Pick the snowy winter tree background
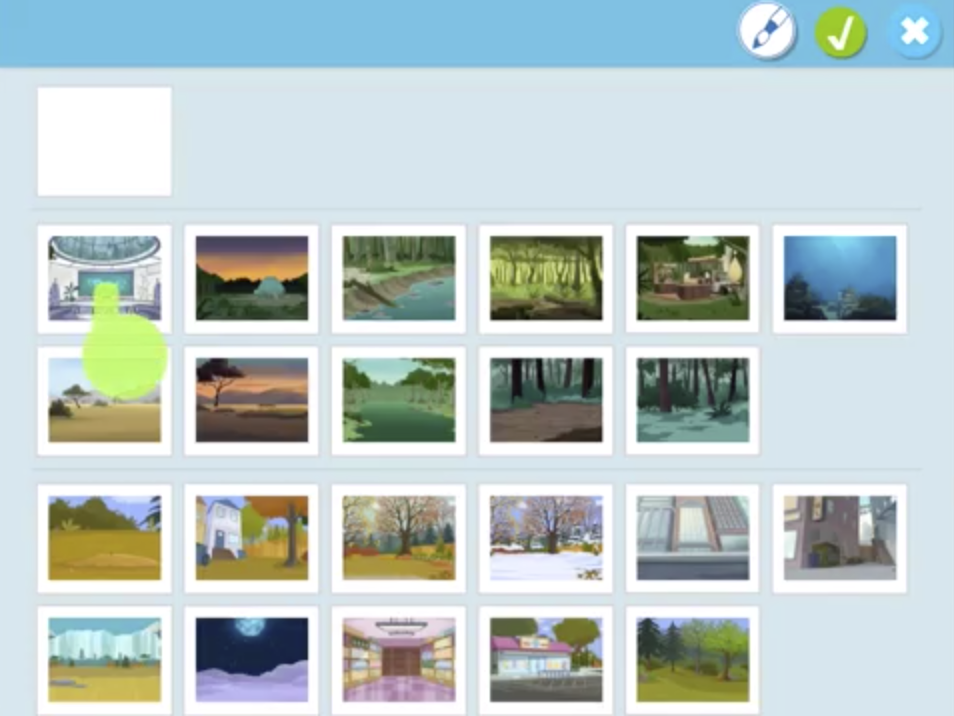954x716 pixels. [545, 538]
